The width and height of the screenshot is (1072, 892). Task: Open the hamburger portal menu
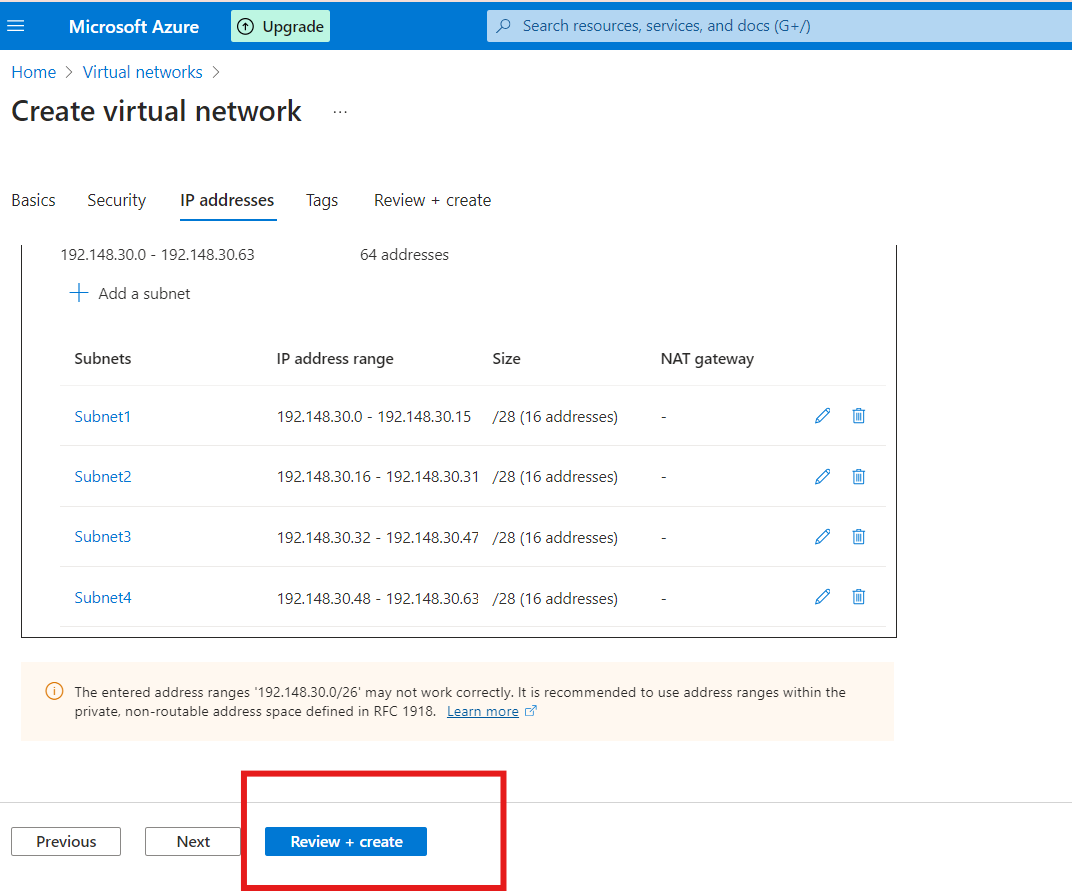tap(16, 26)
